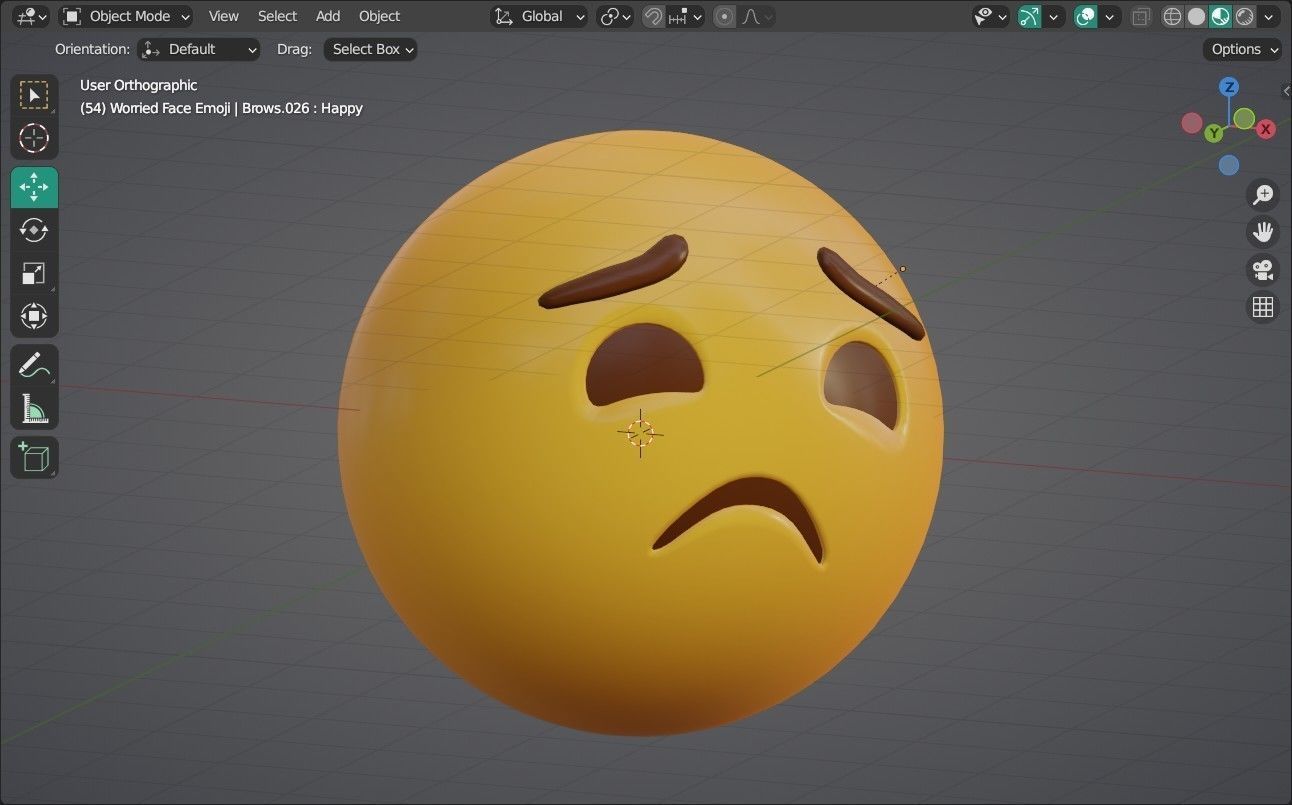The width and height of the screenshot is (1292, 805).
Task: Open the Drag Select Box dropdown
Action: pyautogui.click(x=370, y=49)
